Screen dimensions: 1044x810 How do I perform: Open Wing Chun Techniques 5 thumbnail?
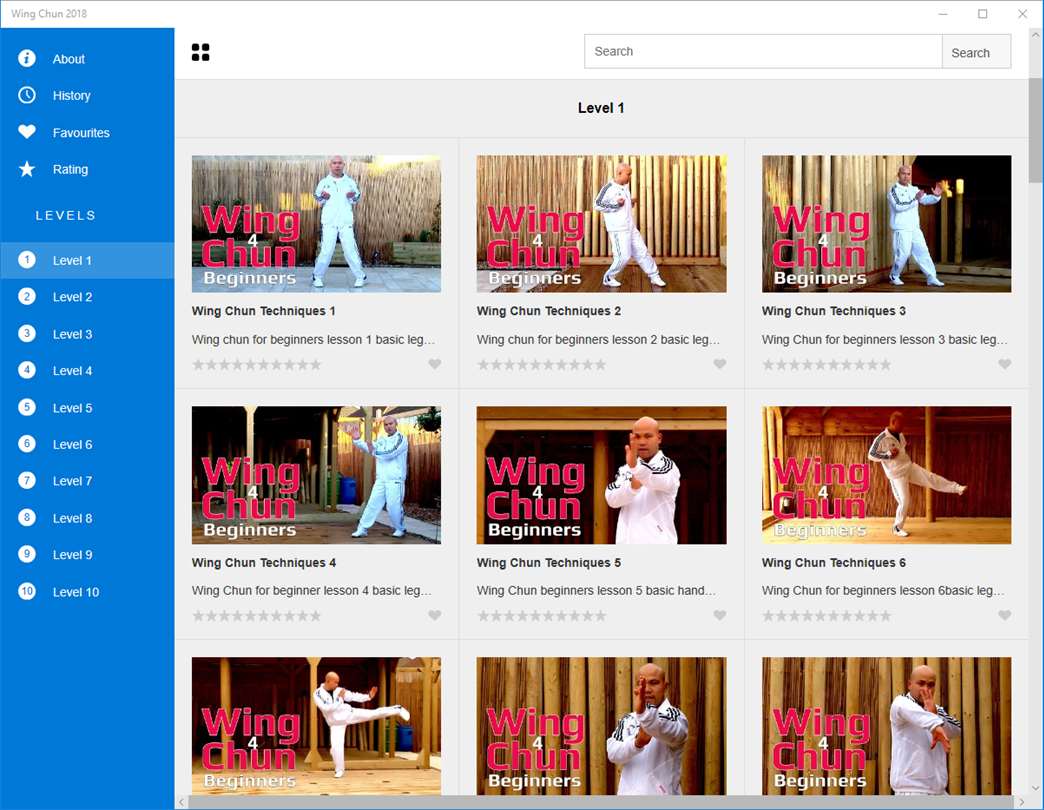click(601, 475)
